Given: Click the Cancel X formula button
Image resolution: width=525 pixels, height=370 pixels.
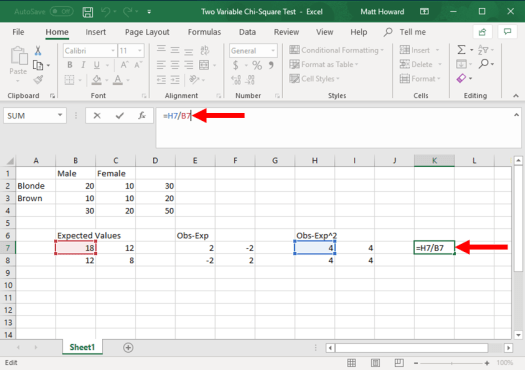Looking at the screenshot, I should 97,116.
